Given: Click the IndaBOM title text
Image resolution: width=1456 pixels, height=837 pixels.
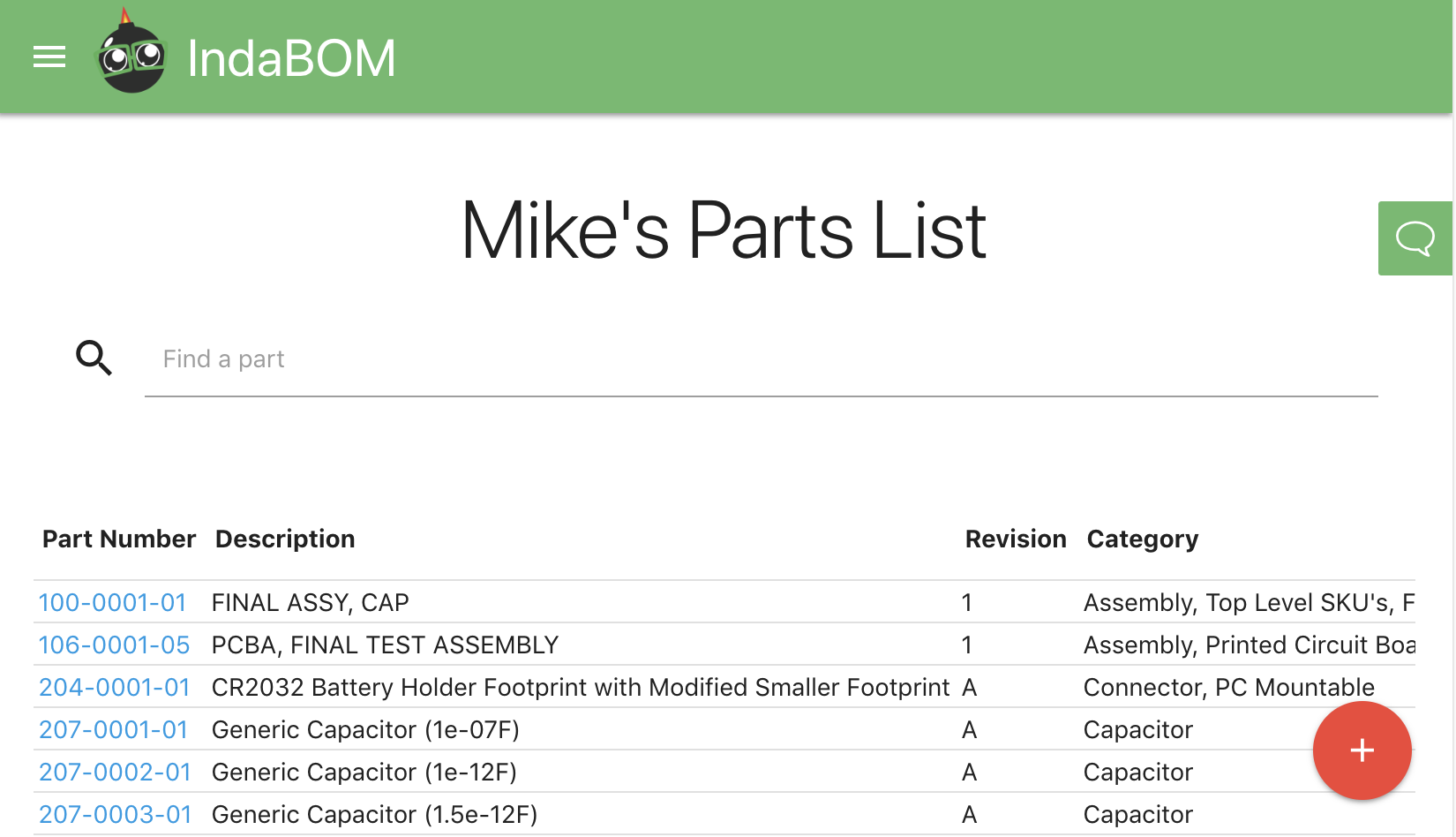Looking at the screenshot, I should pyautogui.click(x=291, y=58).
